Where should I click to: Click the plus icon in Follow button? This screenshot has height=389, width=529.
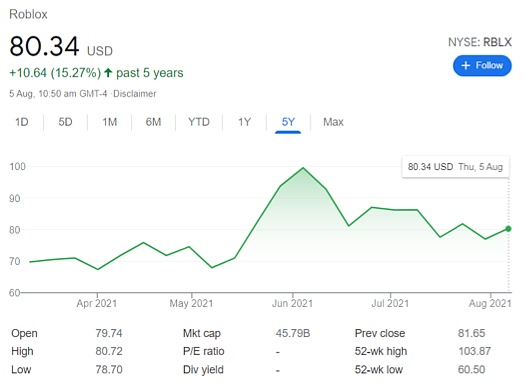click(x=466, y=65)
